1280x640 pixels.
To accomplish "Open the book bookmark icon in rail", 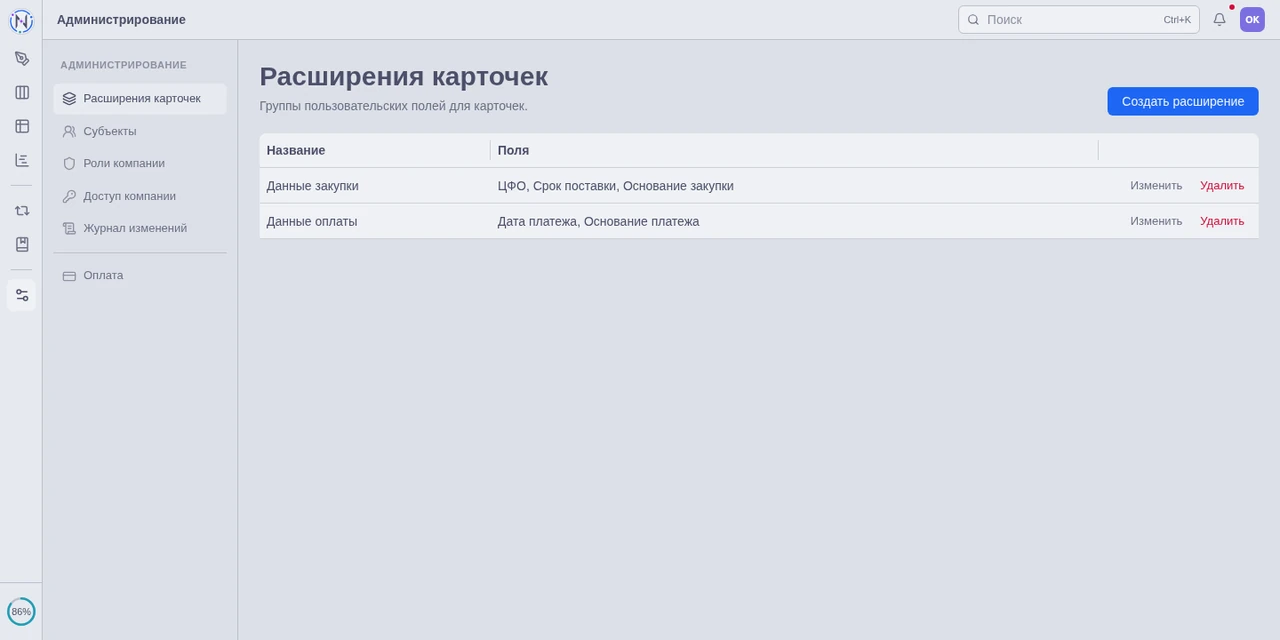I will coord(22,244).
